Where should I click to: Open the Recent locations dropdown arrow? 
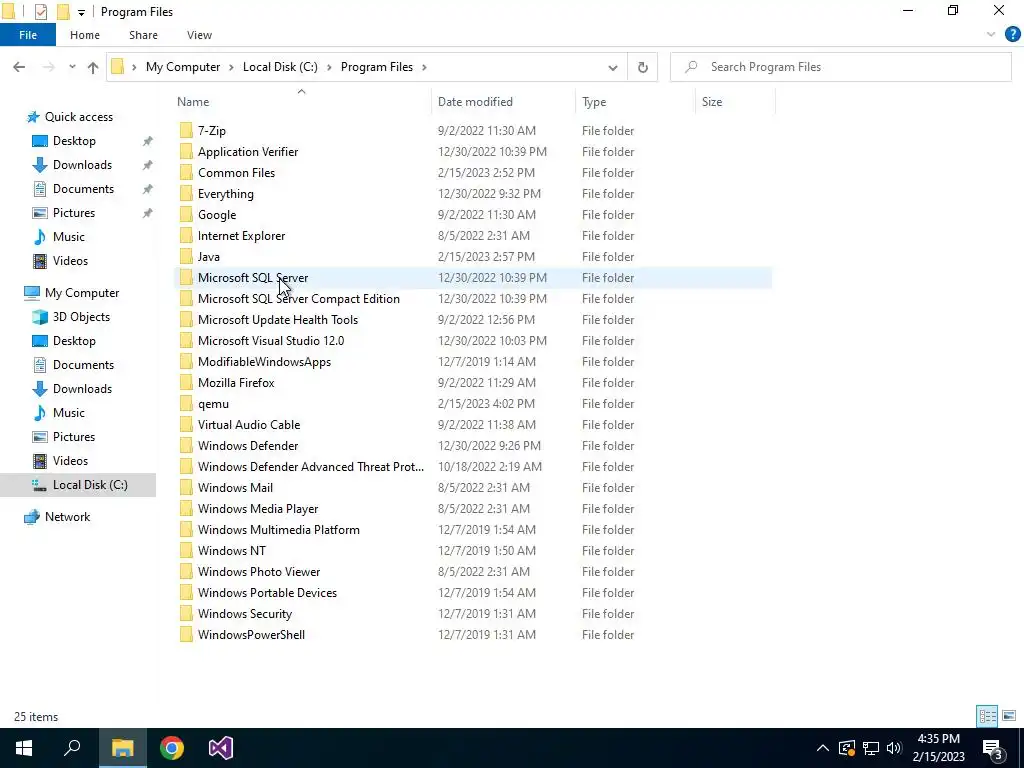pyautogui.click(x=72, y=67)
